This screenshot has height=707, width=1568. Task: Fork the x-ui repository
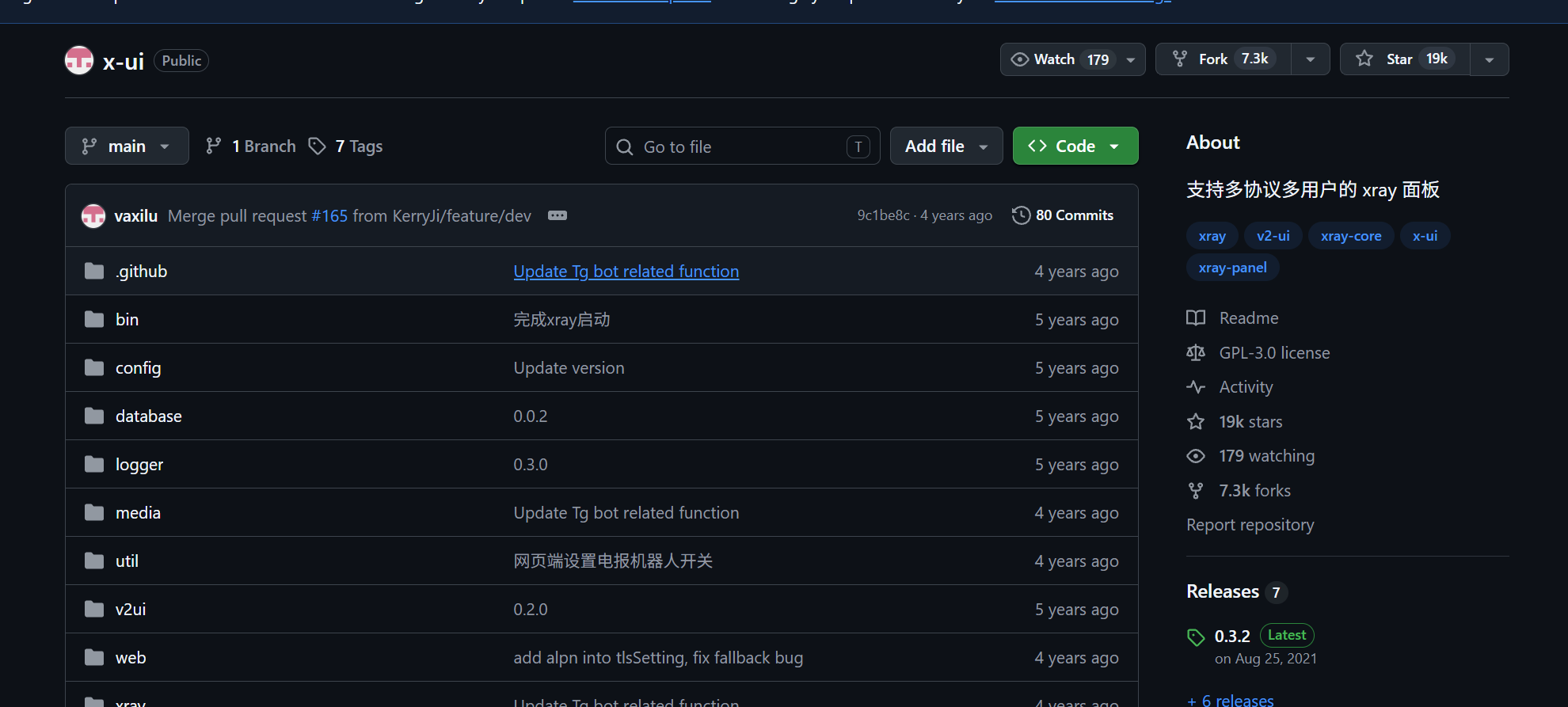pyautogui.click(x=1224, y=59)
